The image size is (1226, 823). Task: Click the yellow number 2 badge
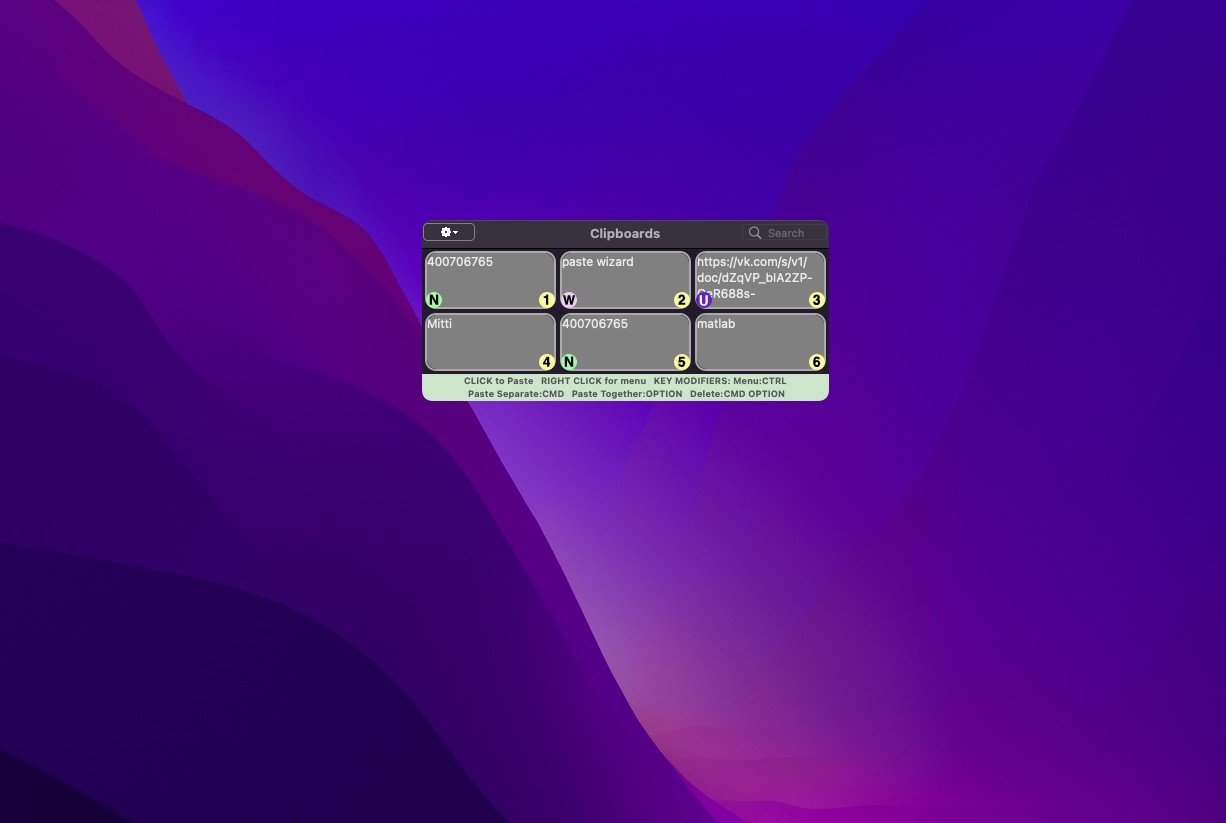click(681, 300)
